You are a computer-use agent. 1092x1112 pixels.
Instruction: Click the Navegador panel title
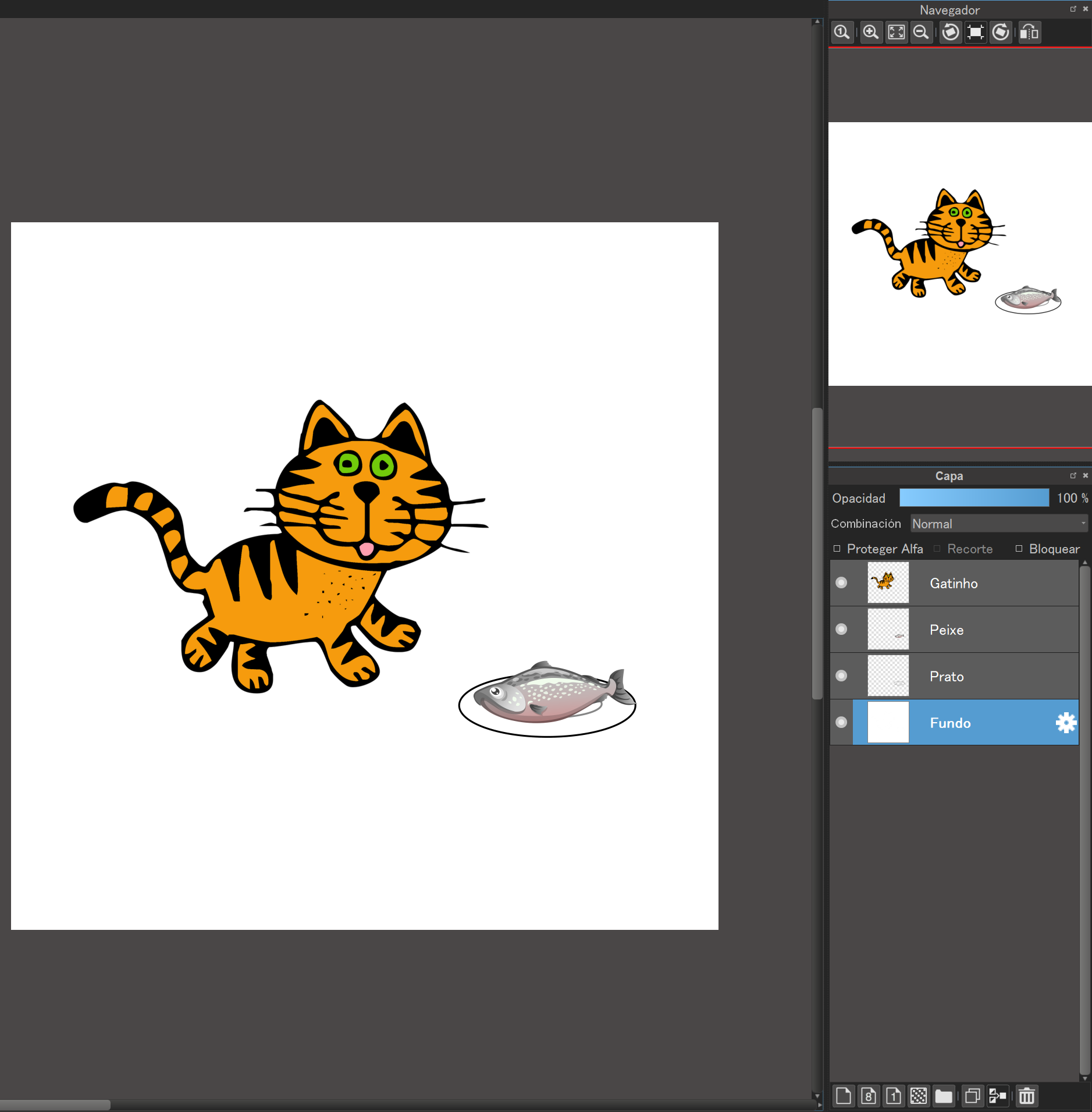(x=949, y=10)
